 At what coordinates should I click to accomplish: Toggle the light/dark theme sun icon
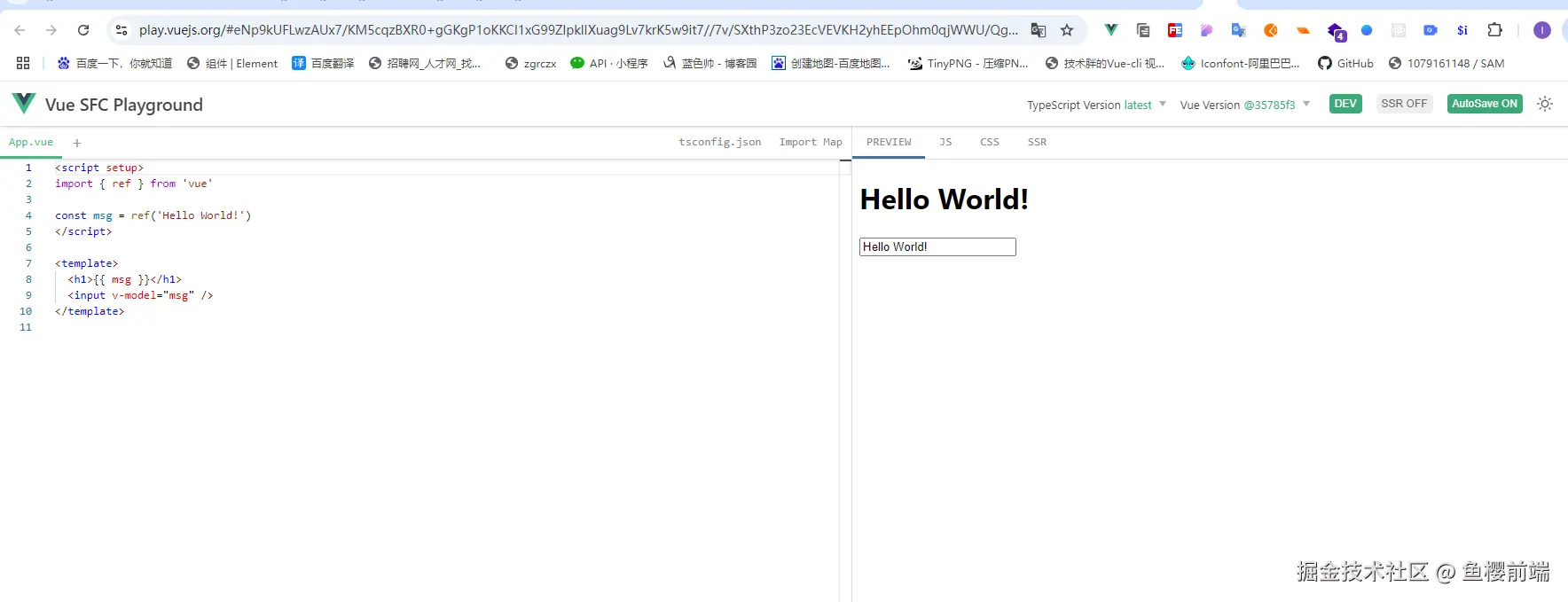[x=1545, y=104]
